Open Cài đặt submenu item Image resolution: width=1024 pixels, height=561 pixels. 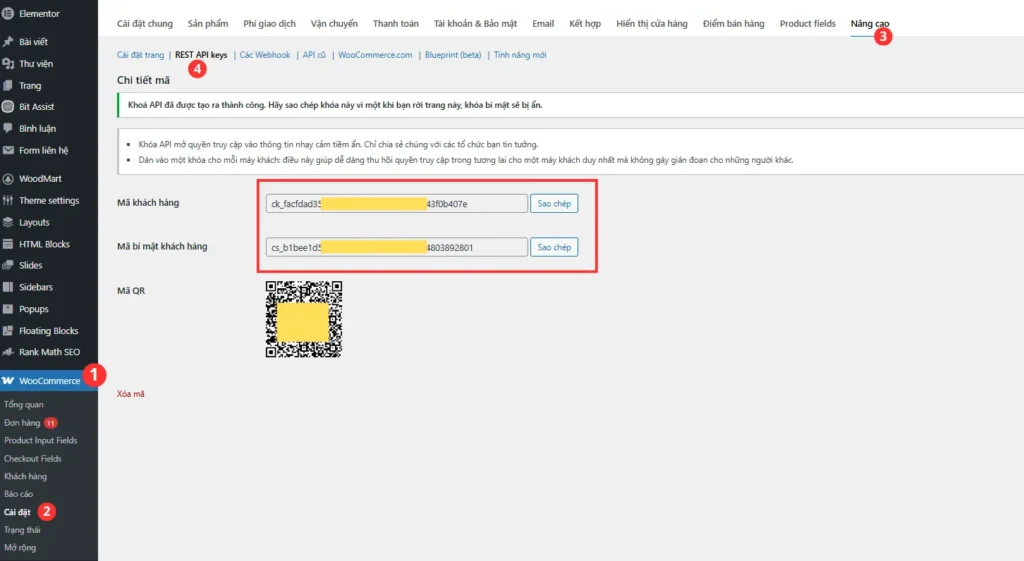[x=18, y=512]
